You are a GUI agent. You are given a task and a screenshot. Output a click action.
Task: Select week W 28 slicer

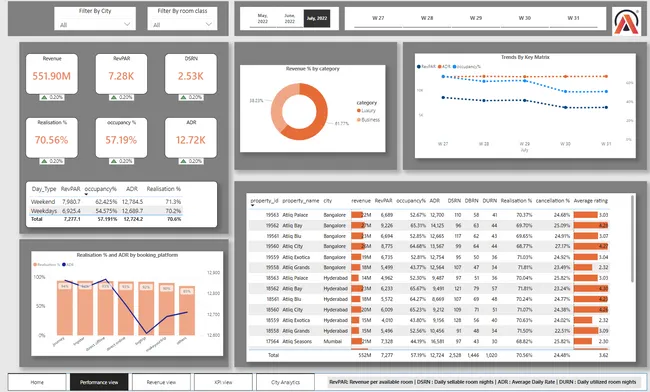(427, 18)
